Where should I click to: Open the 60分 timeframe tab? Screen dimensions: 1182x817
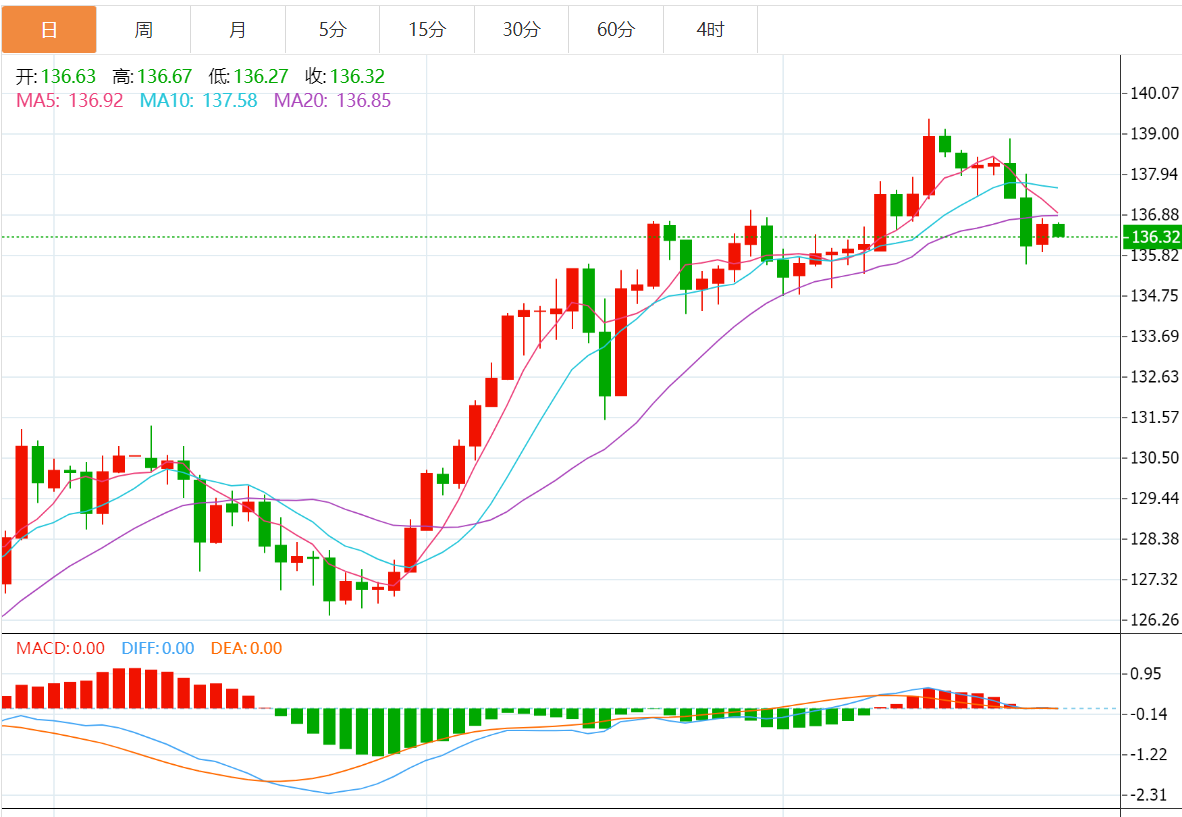point(616,30)
